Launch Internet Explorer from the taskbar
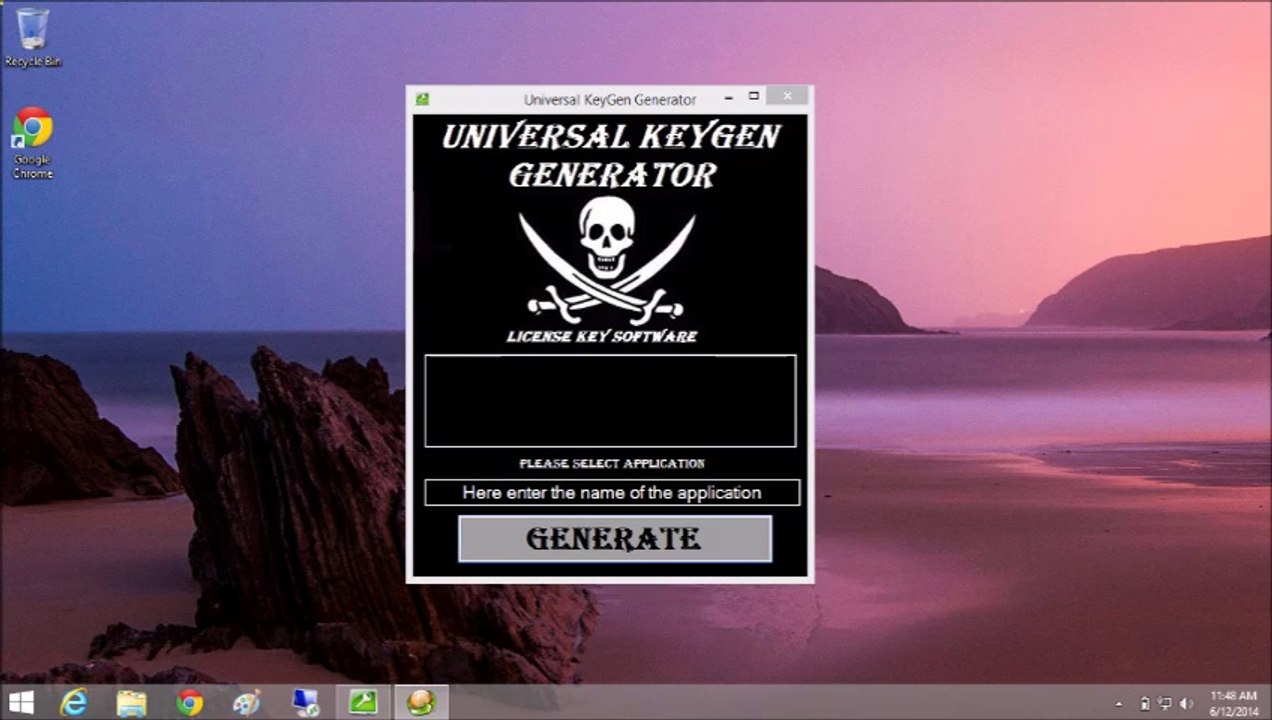This screenshot has height=720, width=1272. click(x=74, y=703)
